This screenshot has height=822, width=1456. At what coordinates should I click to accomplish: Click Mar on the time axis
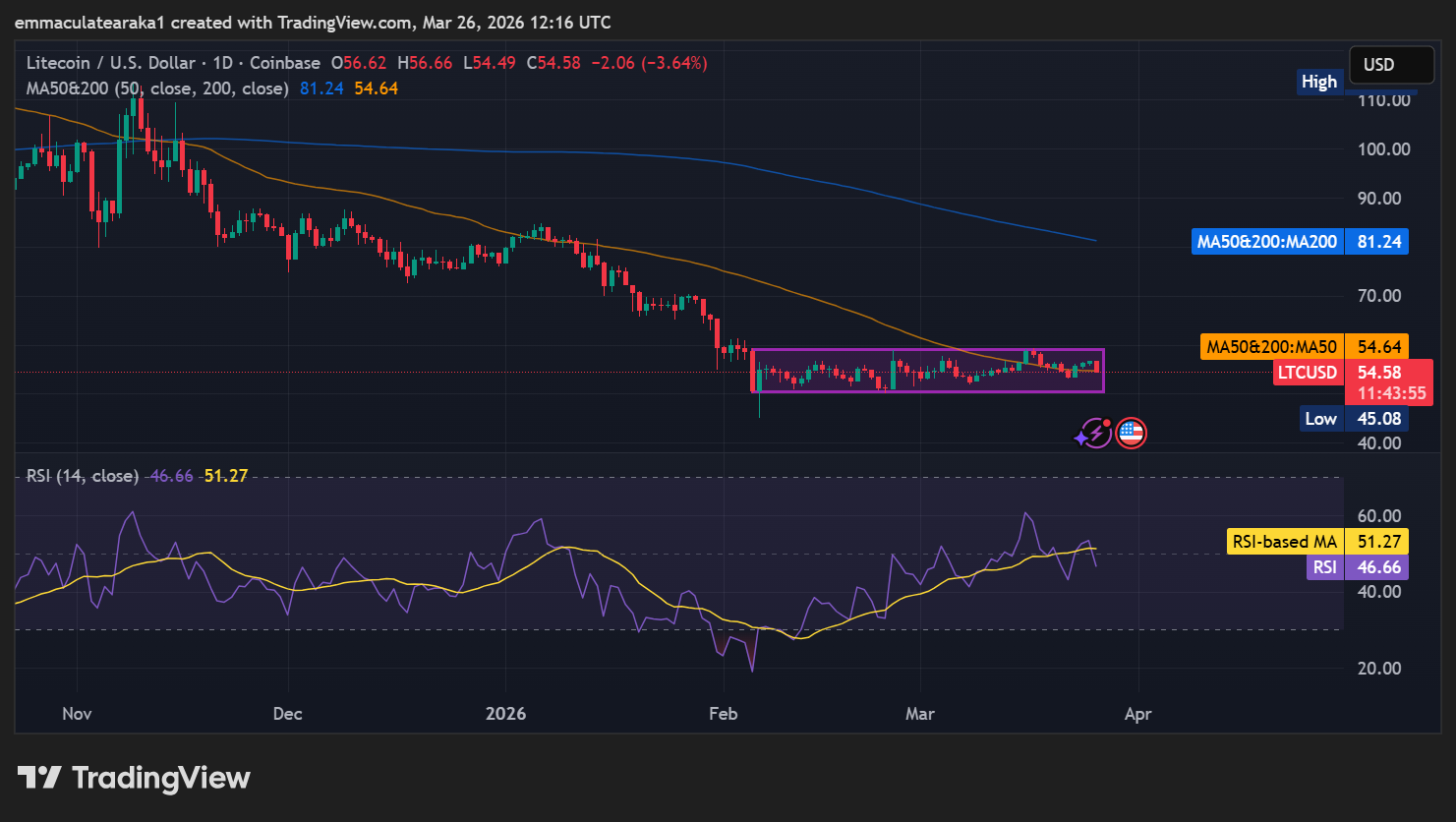[919, 714]
